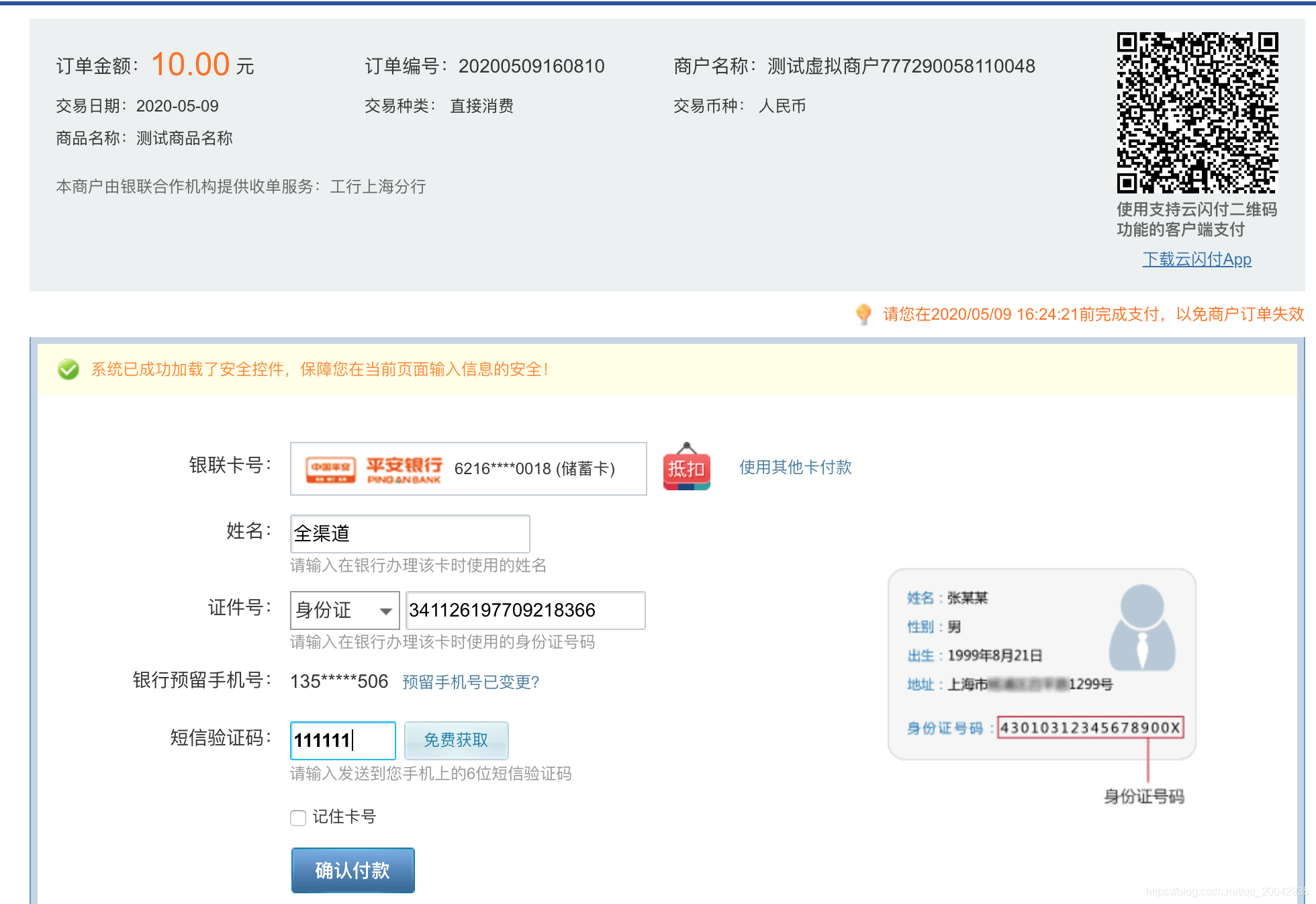Image resolution: width=1316 pixels, height=904 pixels.
Task: Click the ID number input field
Action: [x=525, y=611]
